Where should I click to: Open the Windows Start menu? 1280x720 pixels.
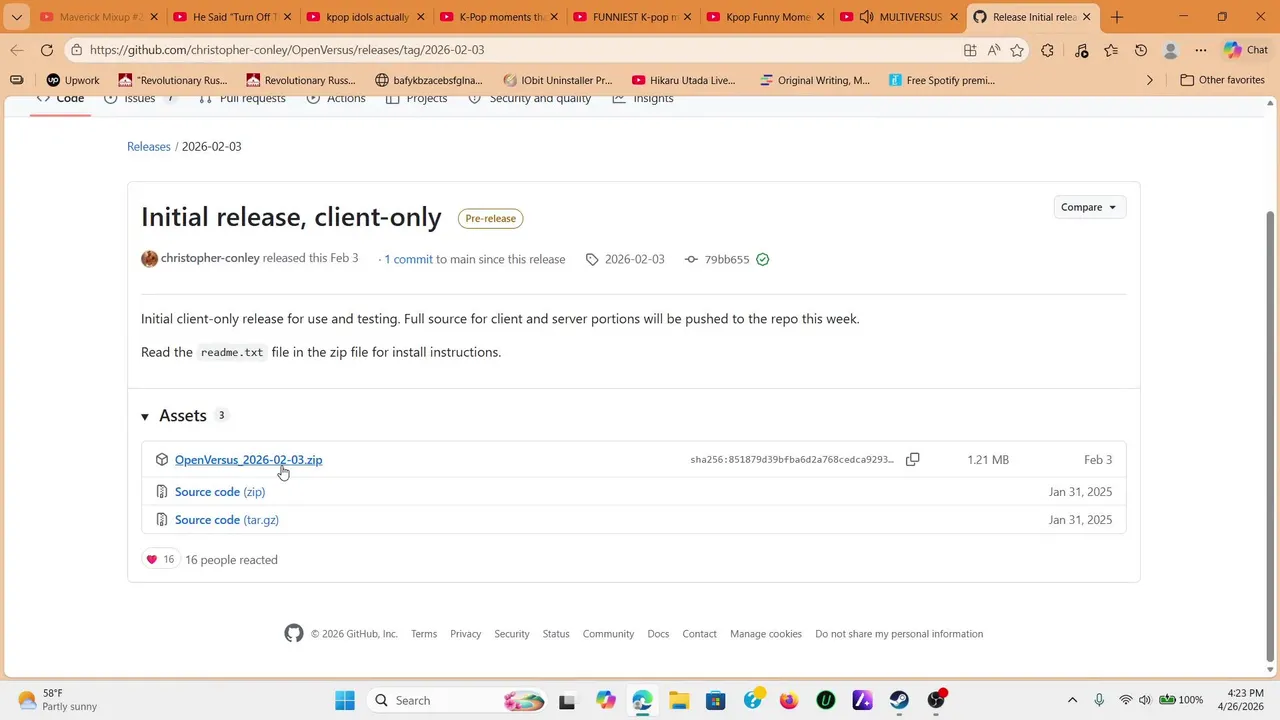click(x=345, y=700)
